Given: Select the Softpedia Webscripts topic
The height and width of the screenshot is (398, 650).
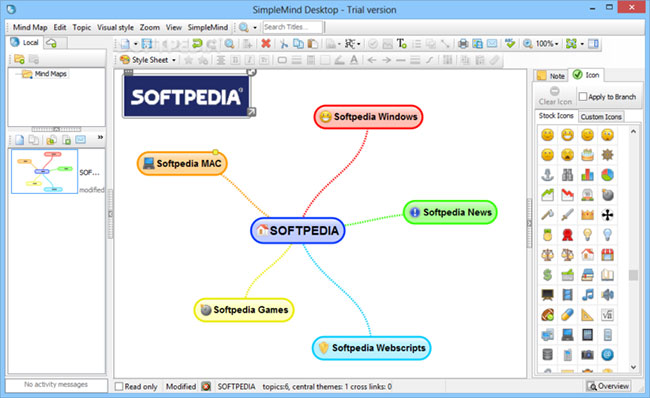Looking at the screenshot, I should click(371, 348).
